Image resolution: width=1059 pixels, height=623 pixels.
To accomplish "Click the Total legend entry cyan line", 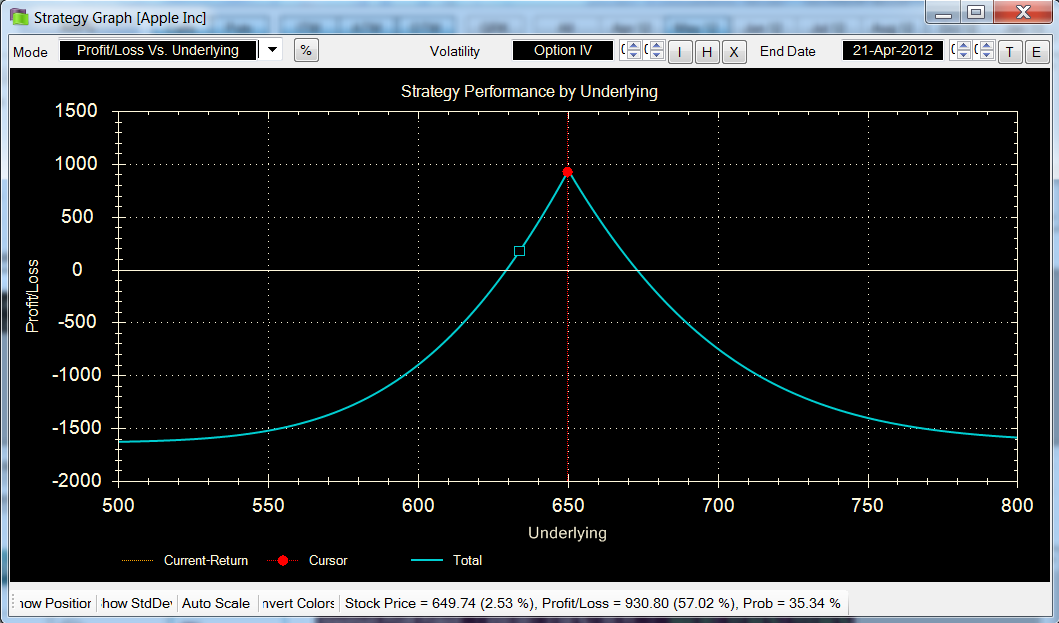I will tap(427, 560).
